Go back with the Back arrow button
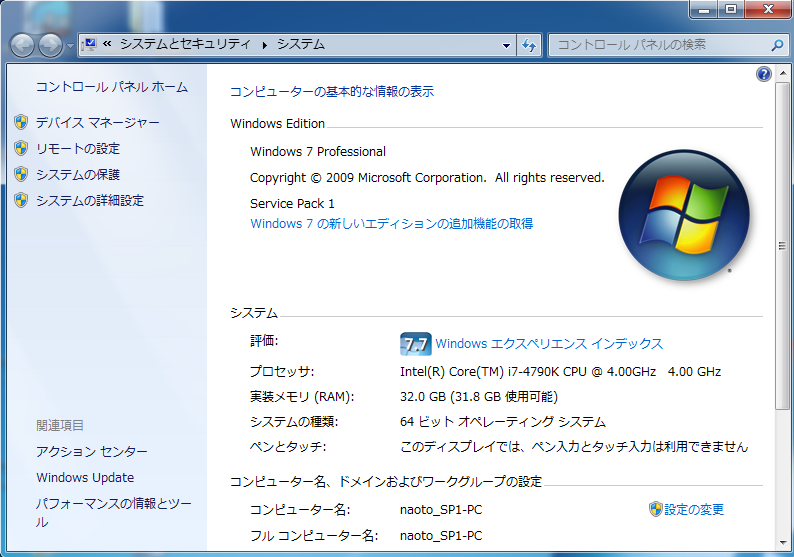The image size is (794, 557). coord(22,46)
